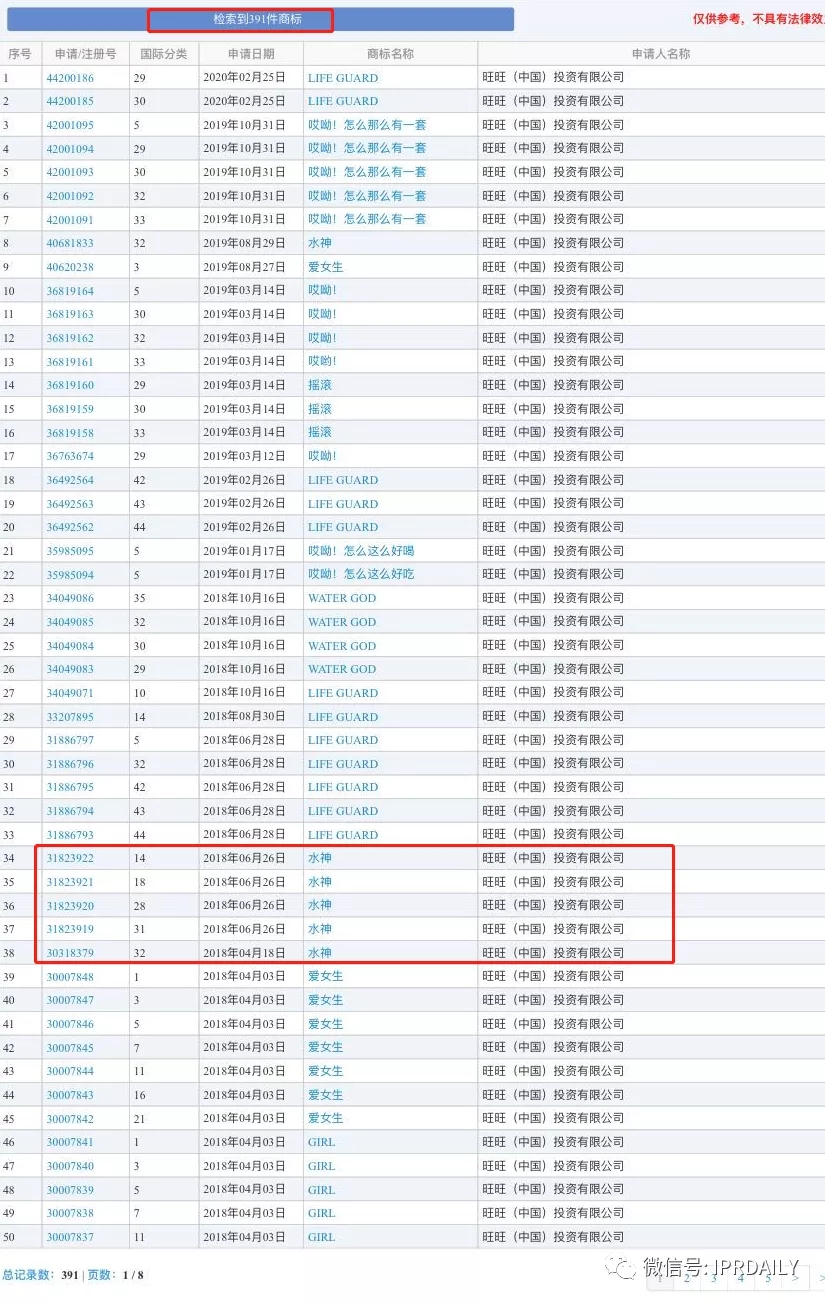The height and width of the screenshot is (1303, 825).
Task: Click the 申请/注册号 column header
Action: 85,54
